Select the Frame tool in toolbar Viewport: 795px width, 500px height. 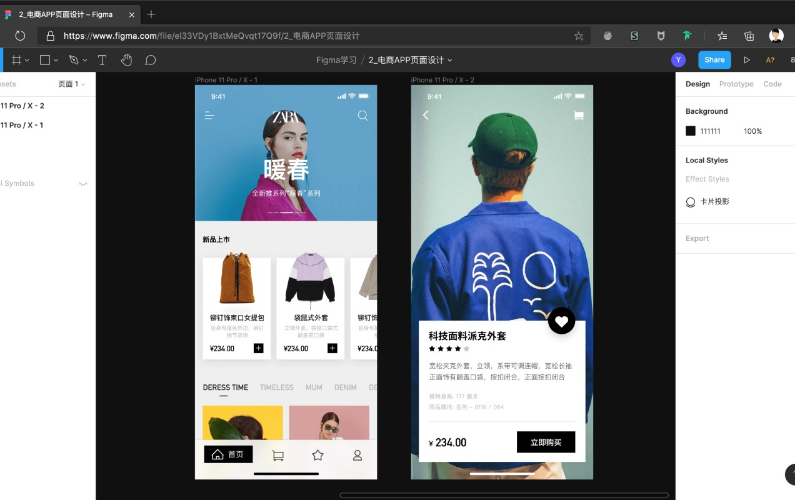point(16,60)
